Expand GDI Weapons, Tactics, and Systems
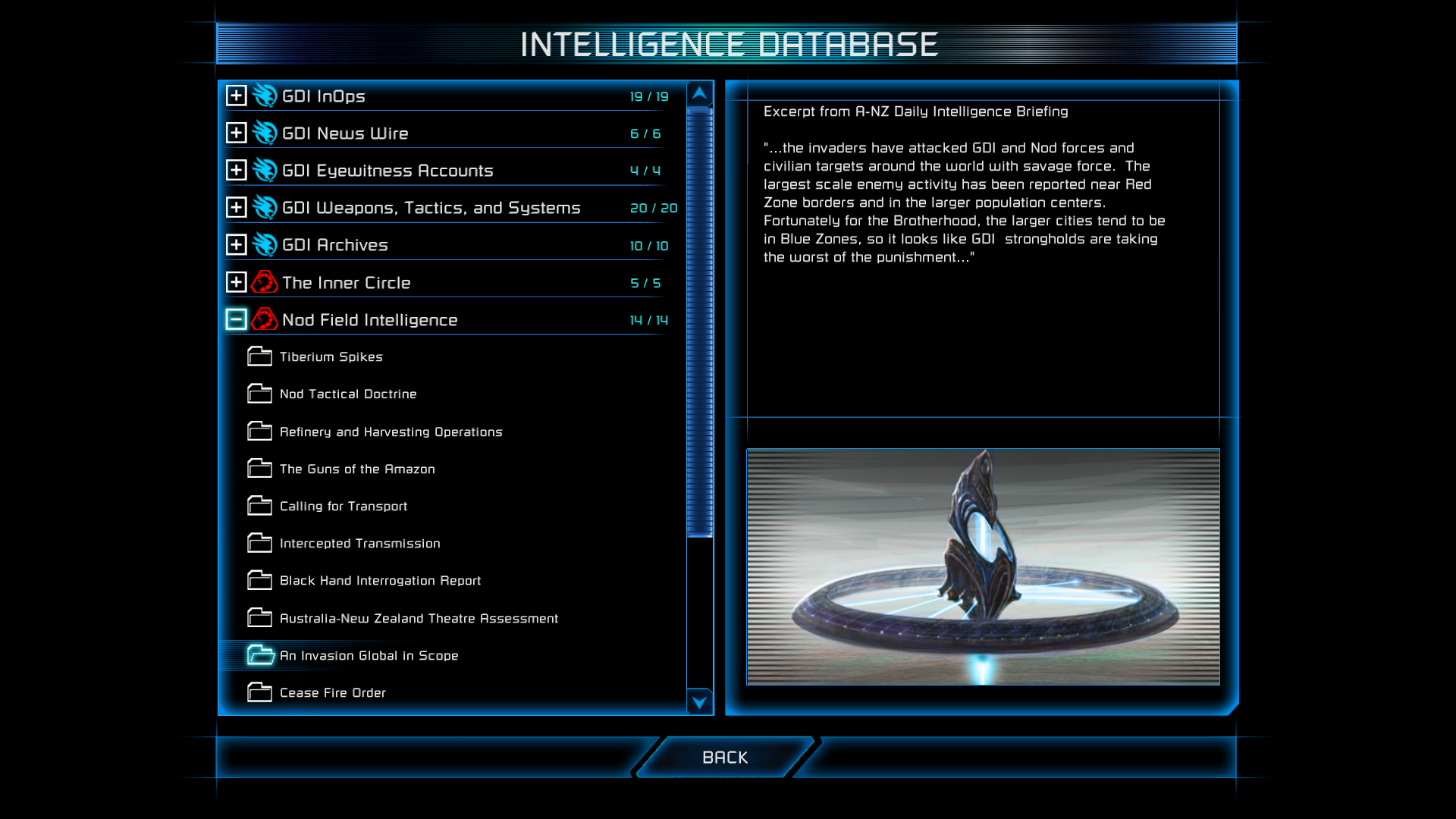This screenshot has width=1456, height=819. coord(236,207)
